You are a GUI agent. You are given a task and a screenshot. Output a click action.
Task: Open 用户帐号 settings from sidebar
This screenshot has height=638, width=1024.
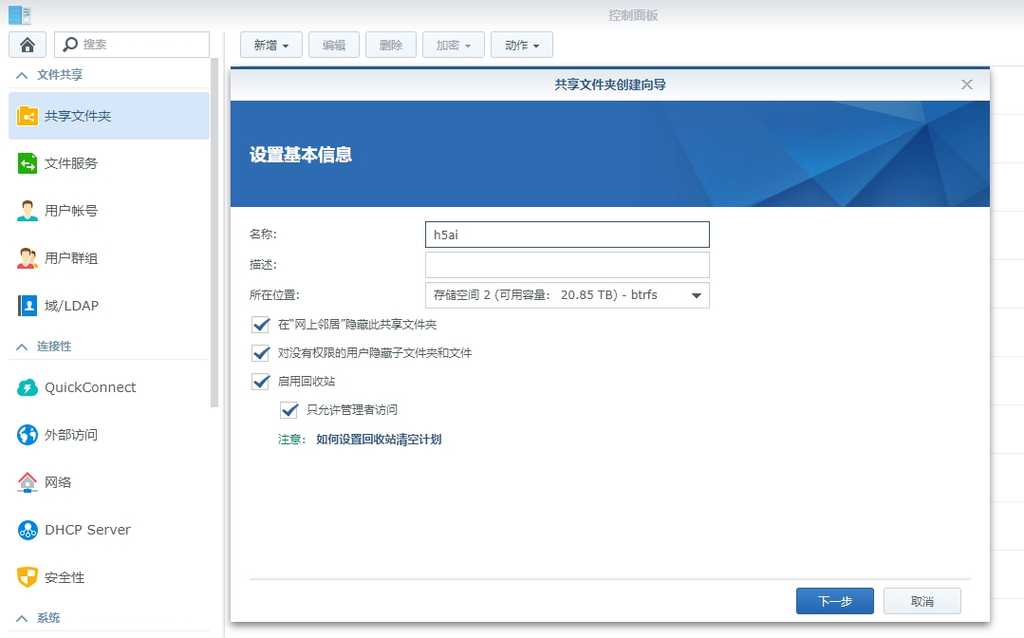[x=28, y=210]
